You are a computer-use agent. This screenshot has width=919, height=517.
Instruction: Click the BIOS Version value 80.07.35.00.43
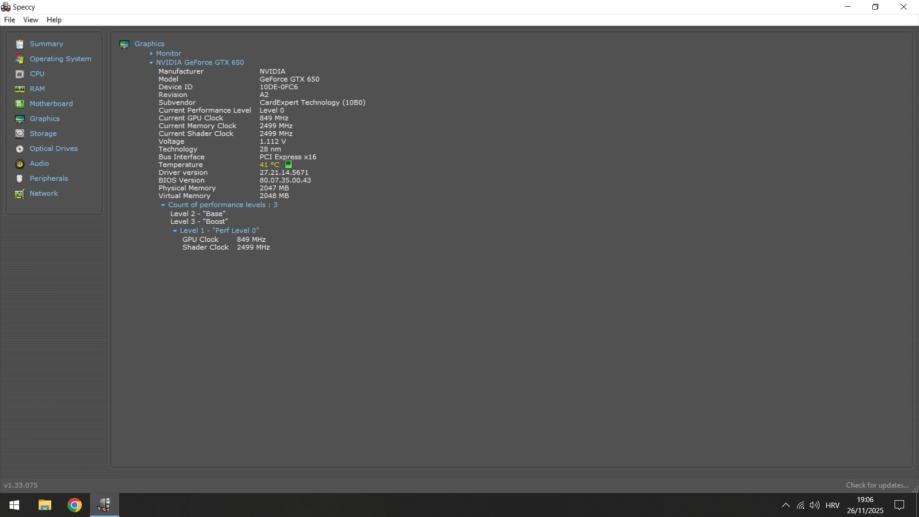pos(285,181)
